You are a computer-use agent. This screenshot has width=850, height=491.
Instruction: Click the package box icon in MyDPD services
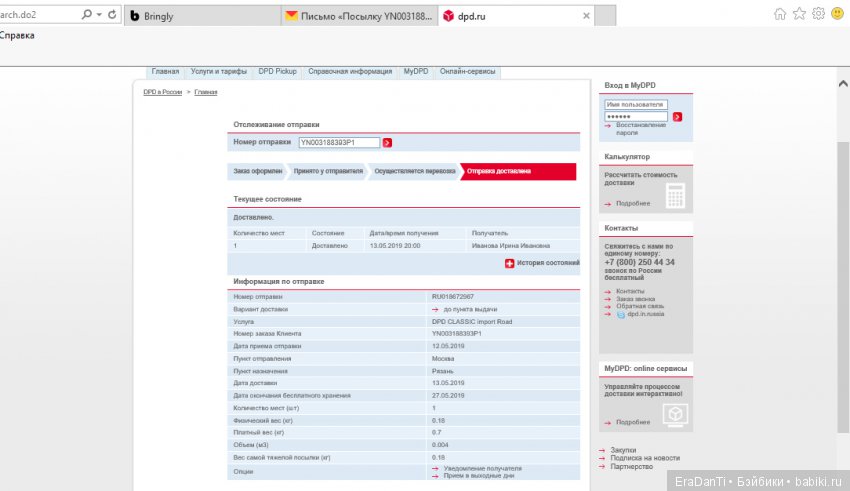pos(675,412)
